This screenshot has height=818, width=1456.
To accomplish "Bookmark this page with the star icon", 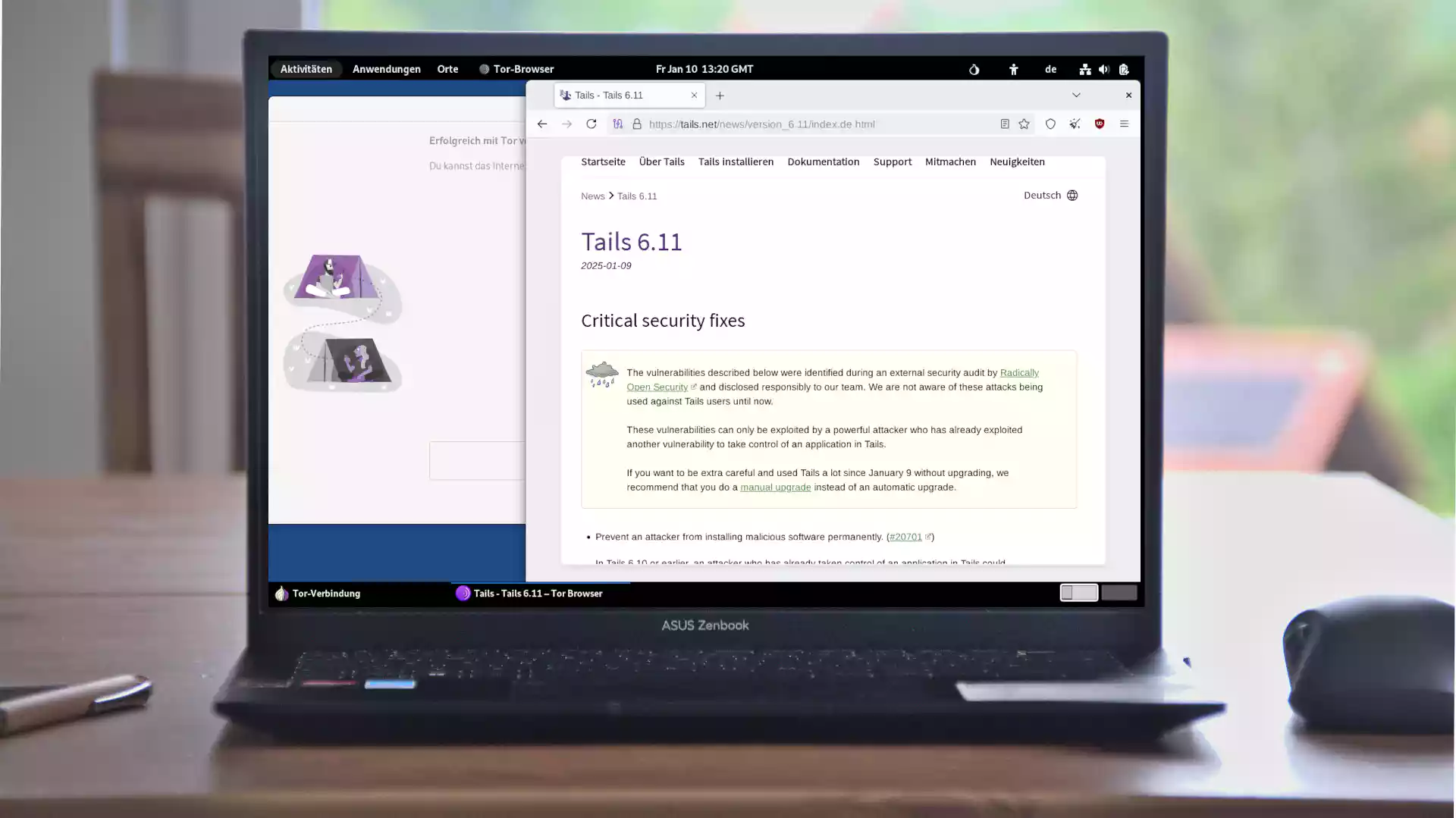I will [x=1025, y=124].
